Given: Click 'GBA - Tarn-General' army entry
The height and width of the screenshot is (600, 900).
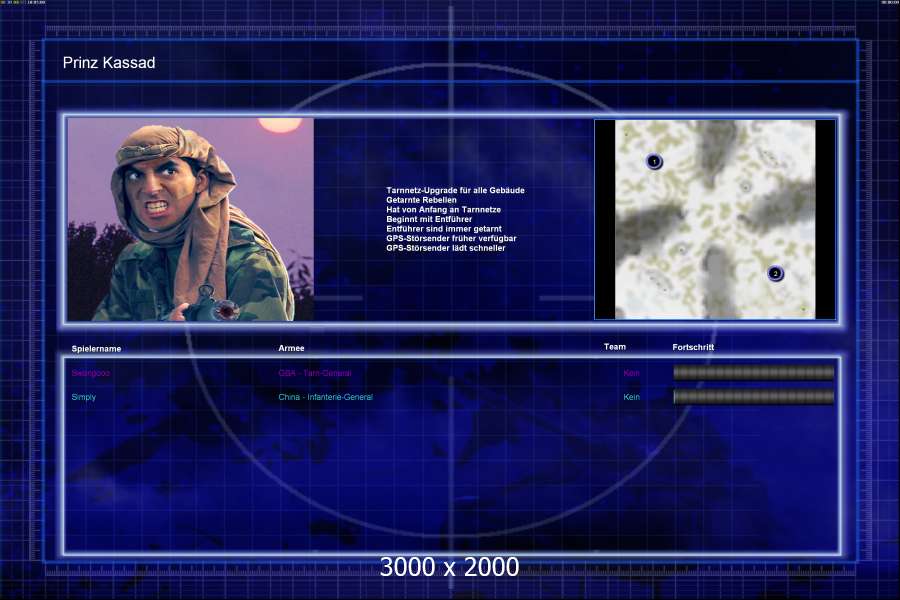Looking at the screenshot, I should pyautogui.click(x=315, y=373).
